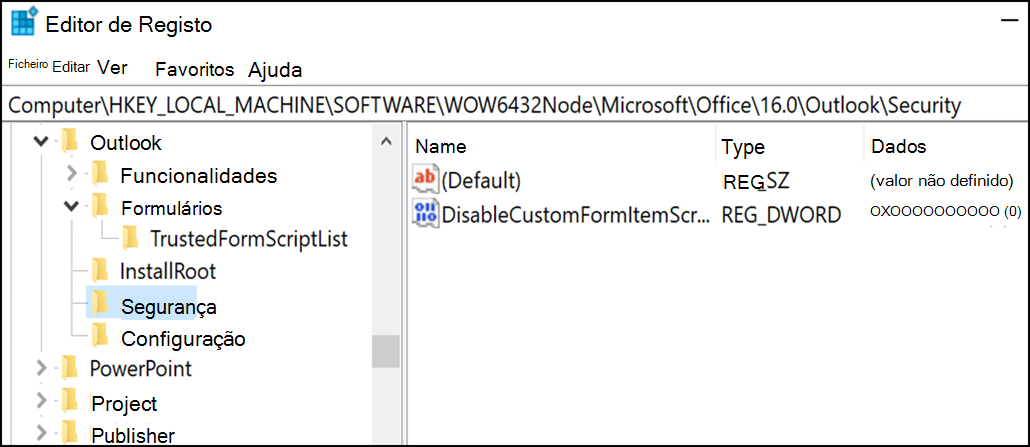Click the Editor de Registo app icon
1030x447 pixels.
(24, 24)
